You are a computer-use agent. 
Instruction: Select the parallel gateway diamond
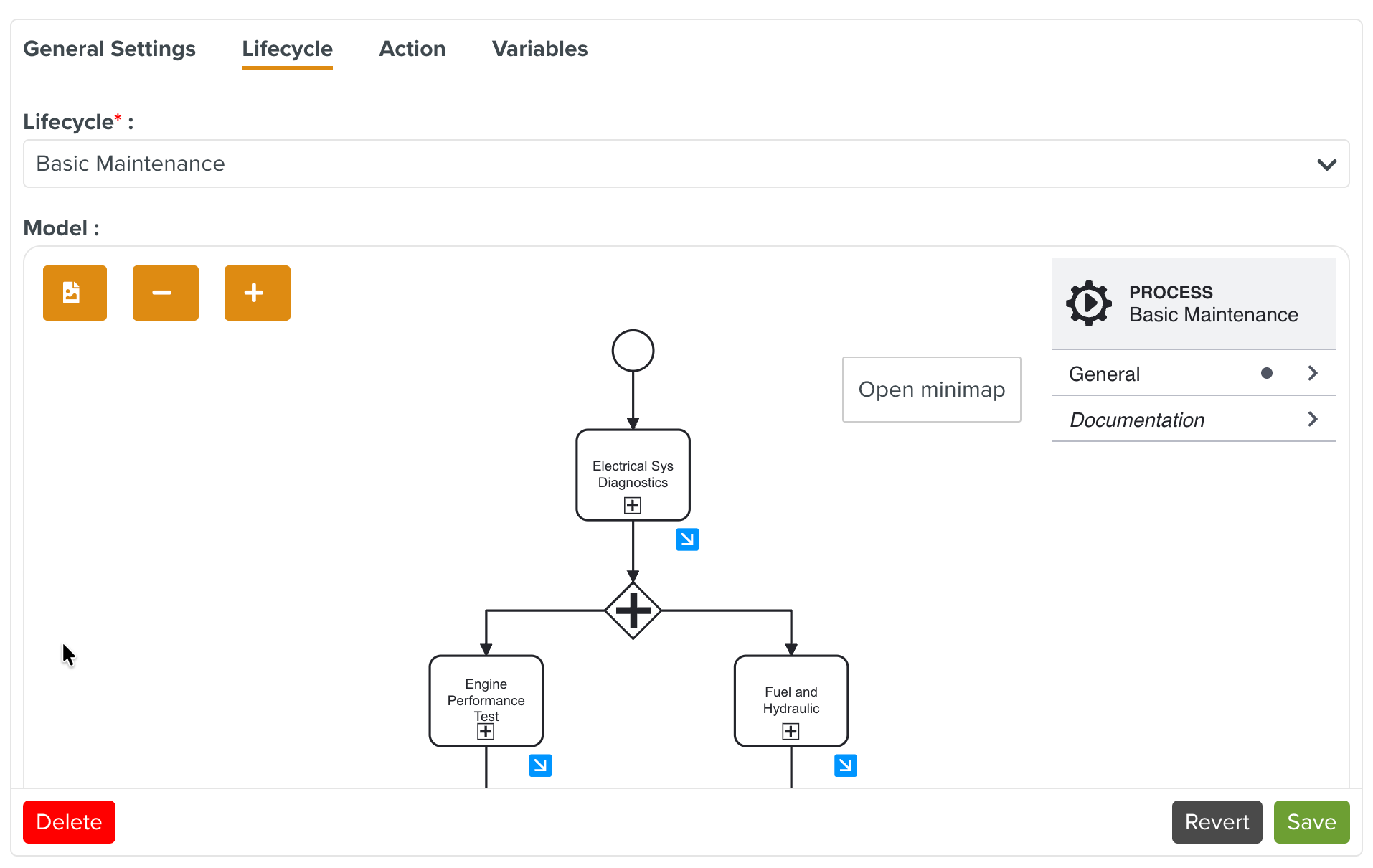(x=633, y=610)
